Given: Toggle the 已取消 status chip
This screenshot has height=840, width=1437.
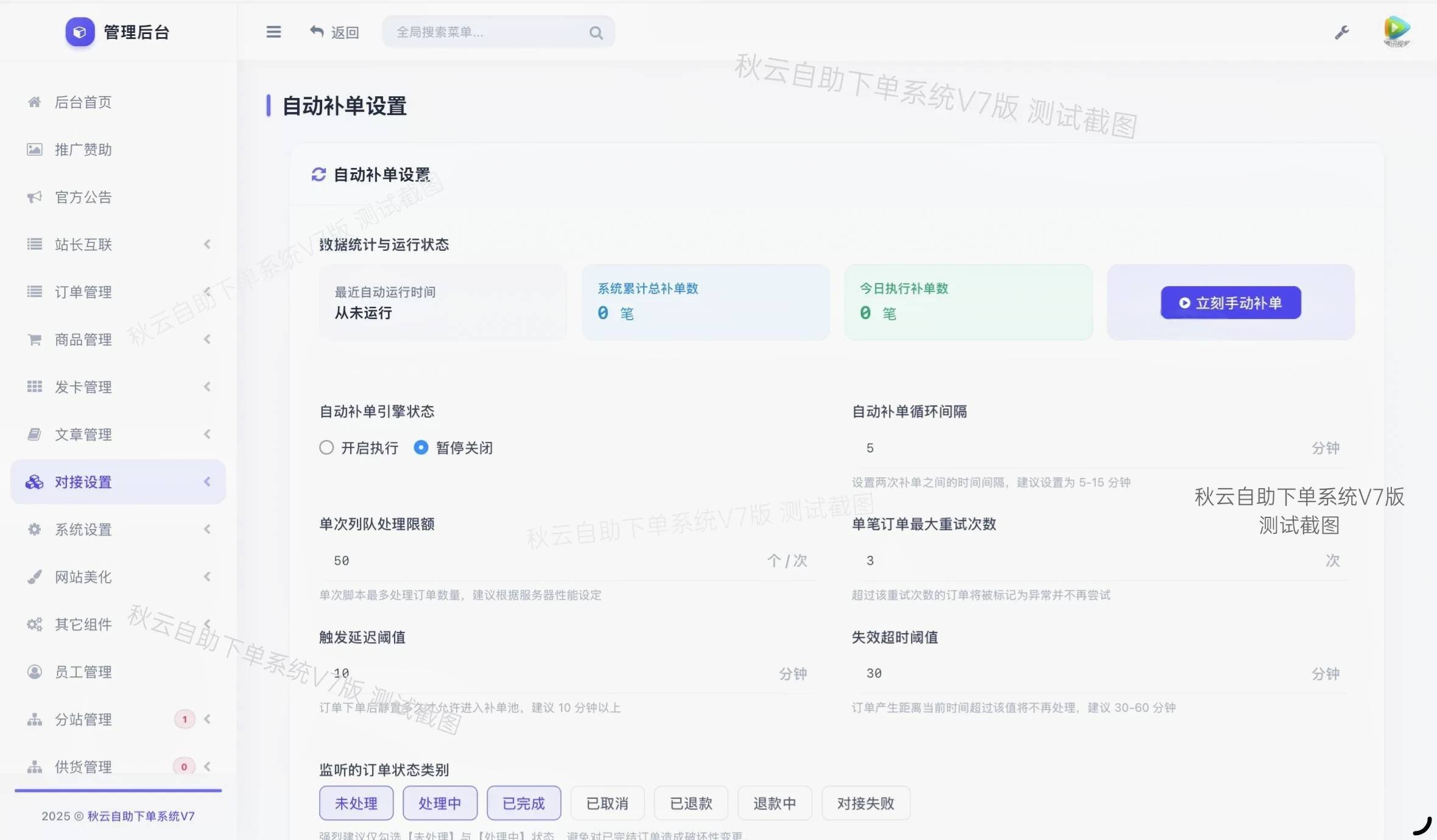Looking at the screenshot, I should click(x=608, y=803).
